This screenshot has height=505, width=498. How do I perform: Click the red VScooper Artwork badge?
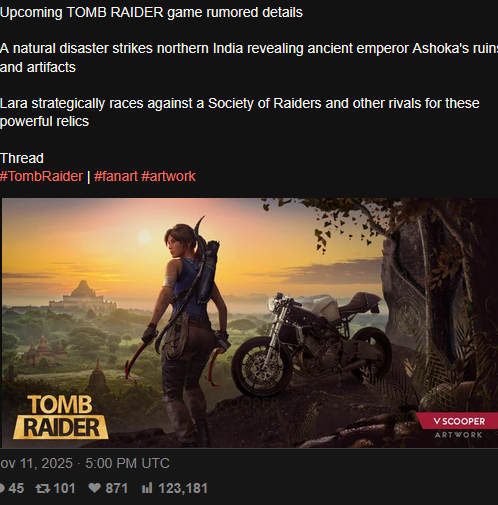pyautogui.click(x=457, y=426)
